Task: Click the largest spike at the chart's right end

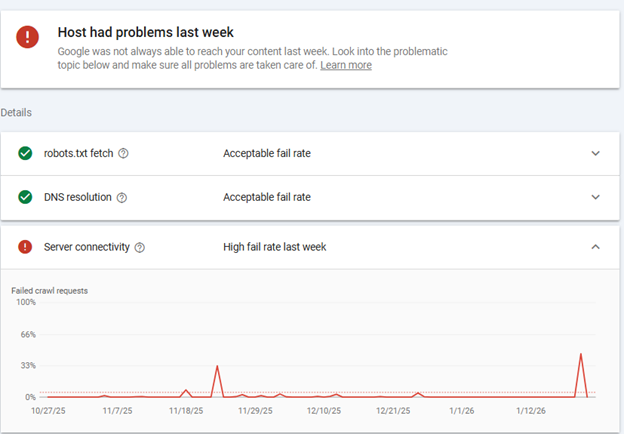Action: tap(581, 355)
